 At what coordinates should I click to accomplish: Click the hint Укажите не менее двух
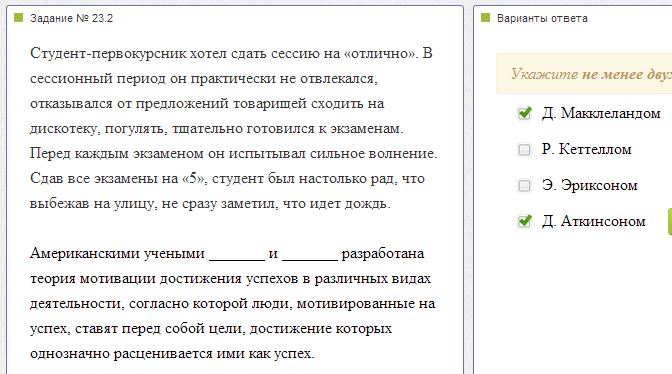[591, 74]
